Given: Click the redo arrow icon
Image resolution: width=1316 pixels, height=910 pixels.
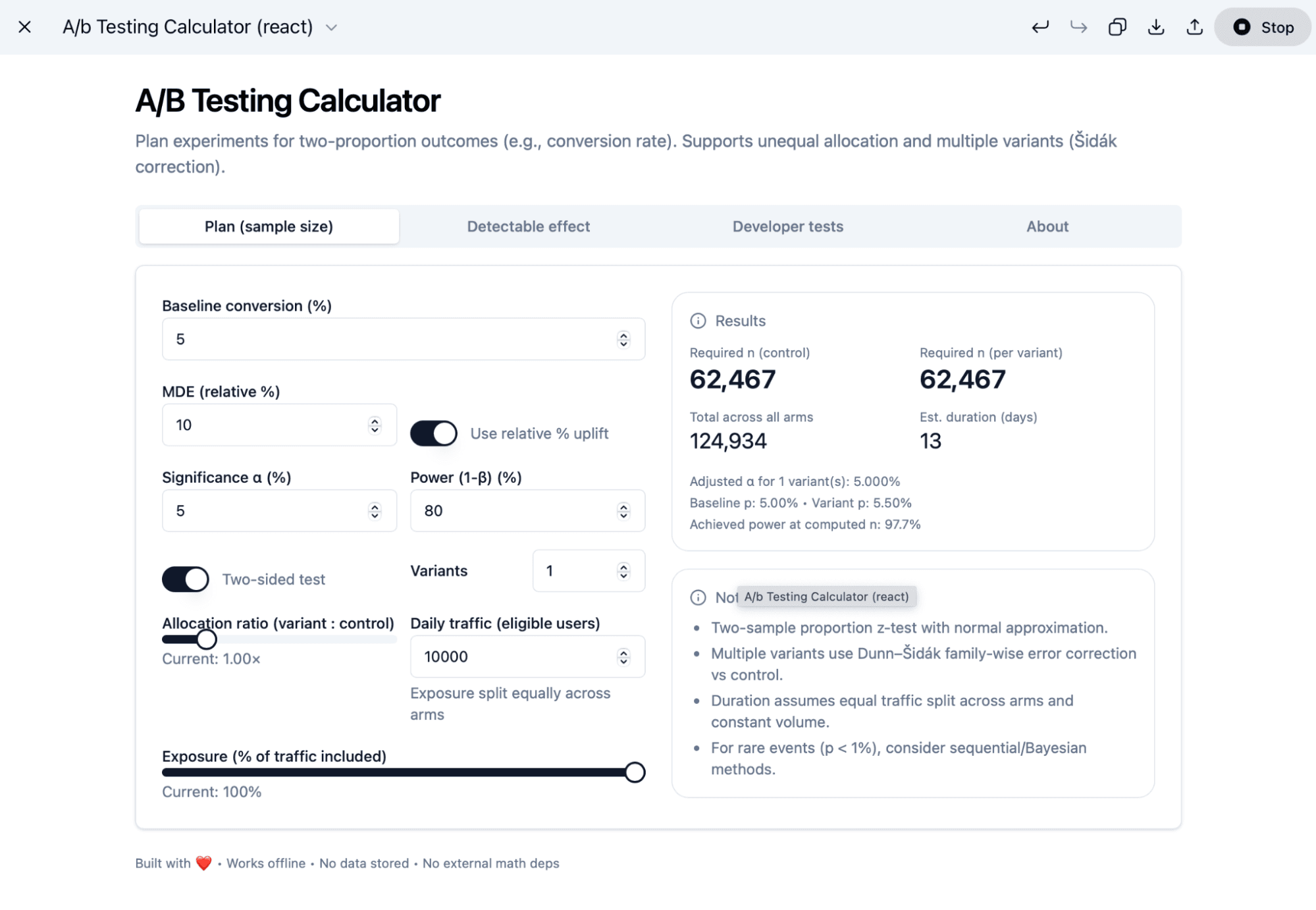Looking at the screenshot, I should click(1078, 27).
